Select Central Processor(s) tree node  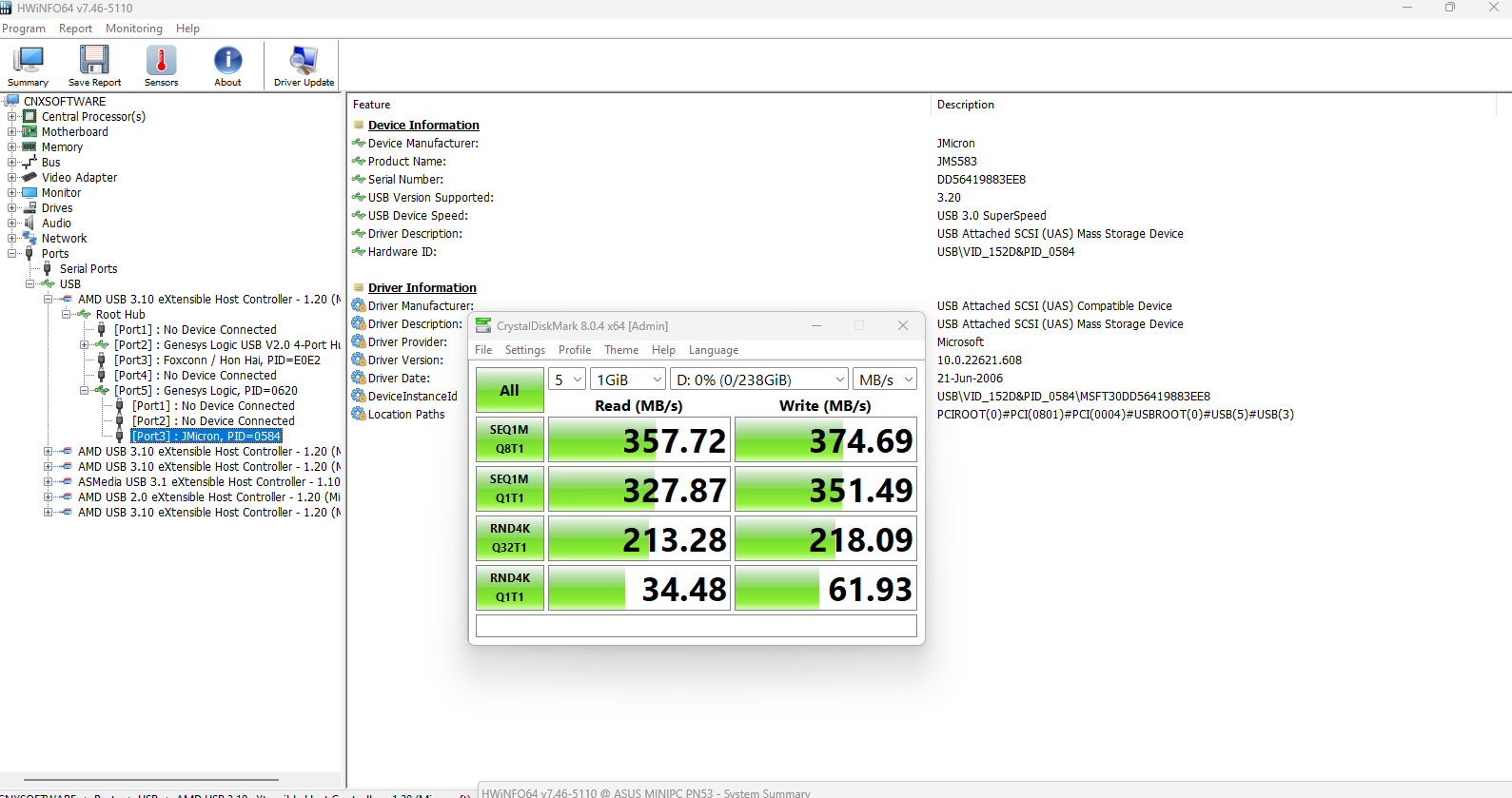[x=93, y=116]
